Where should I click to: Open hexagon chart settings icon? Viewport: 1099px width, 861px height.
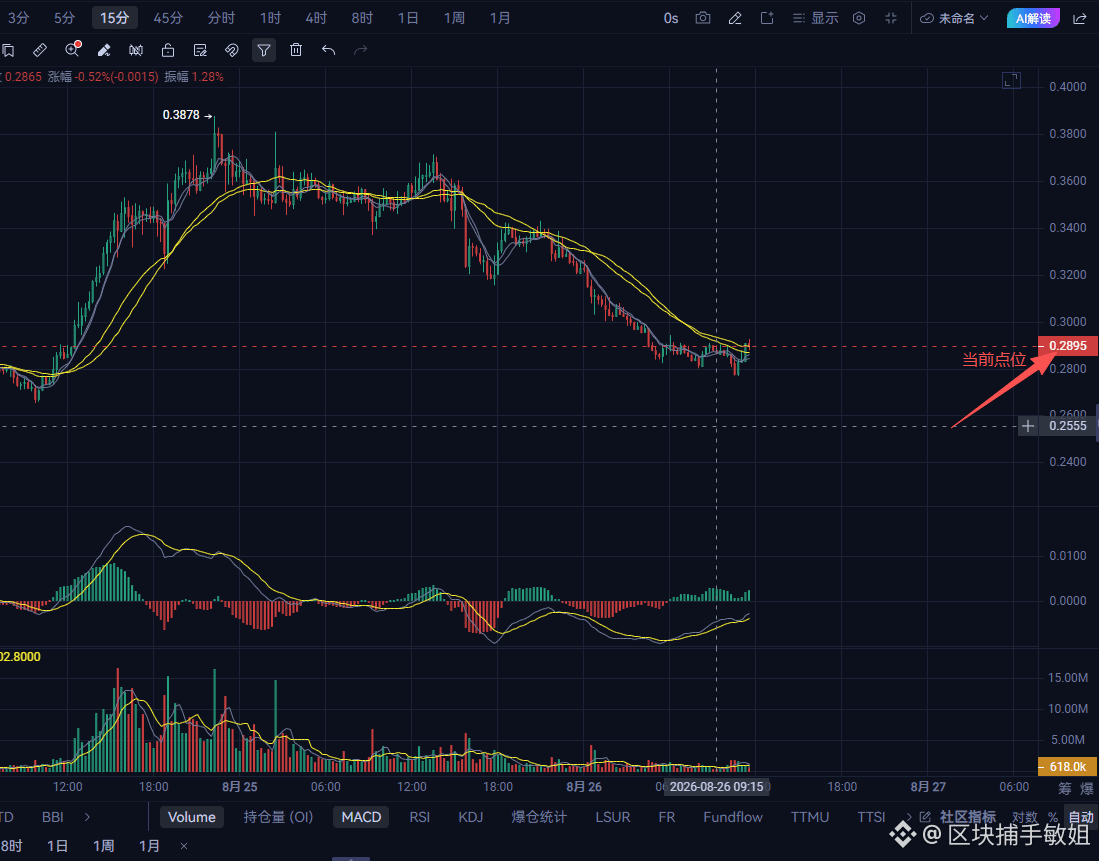859,18
